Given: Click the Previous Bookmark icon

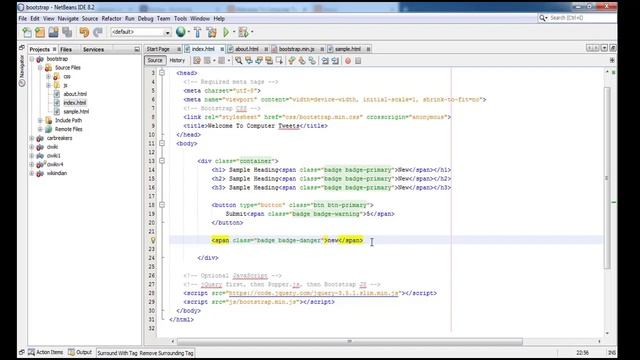Looking at the screenshot, I should tap(291, 61).
